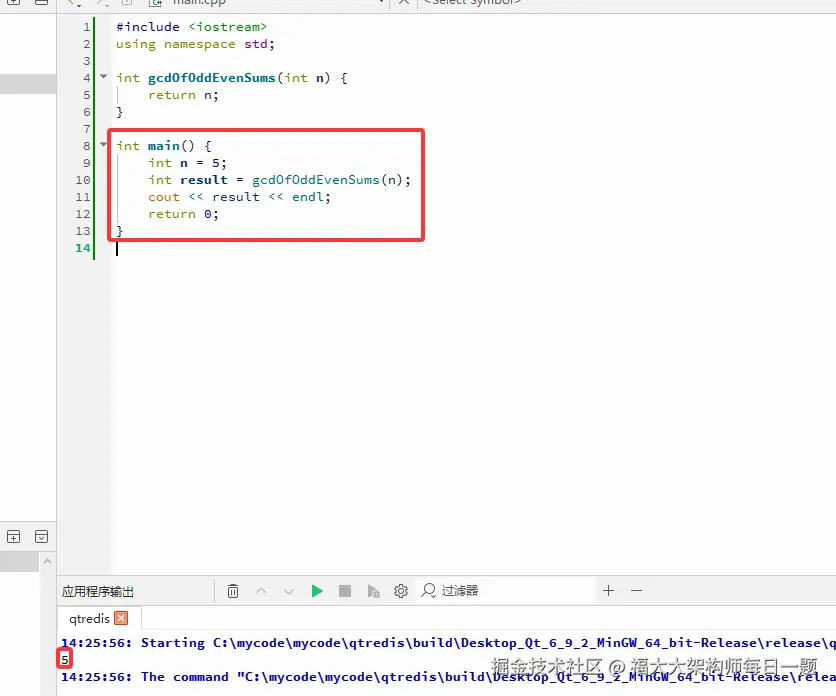This screenshot has height=696, width=836.
Task: Click the 'main' function name
Action: pos(164,146)
